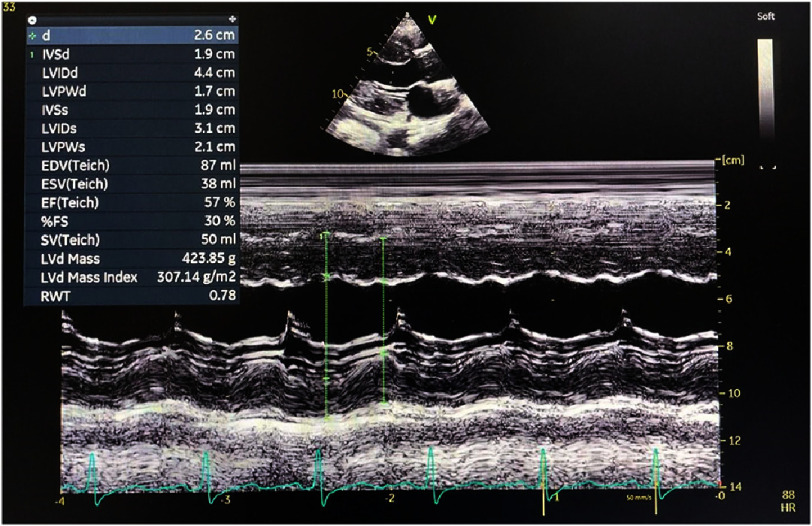Click the LVd Mass Index row
The width and height of the screenshot is (812, 526).
click(133, 277)
